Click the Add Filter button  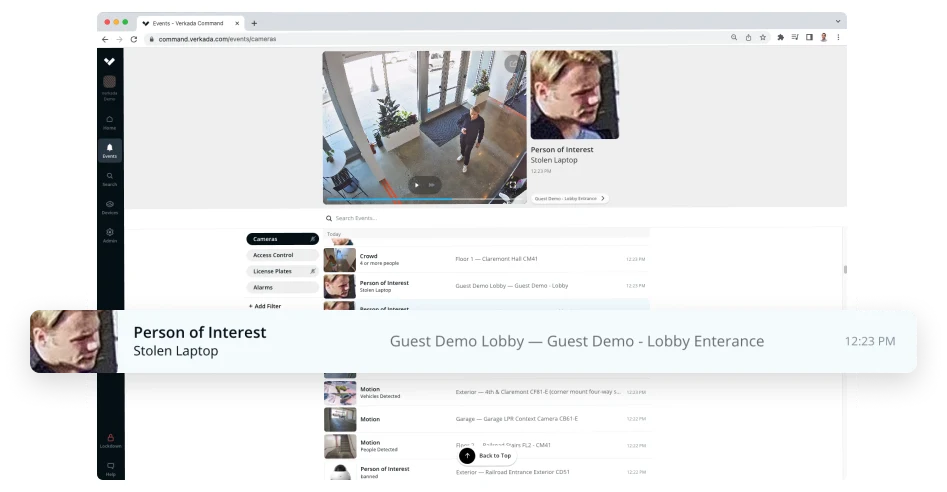click(x=265, y=306)
